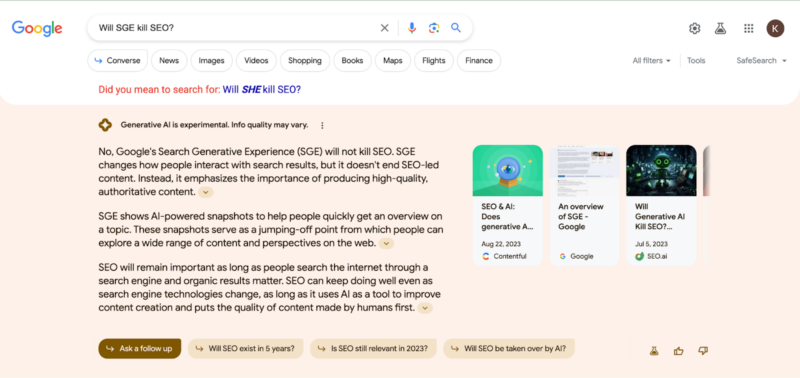Click the SEO.ai source label

651,257
